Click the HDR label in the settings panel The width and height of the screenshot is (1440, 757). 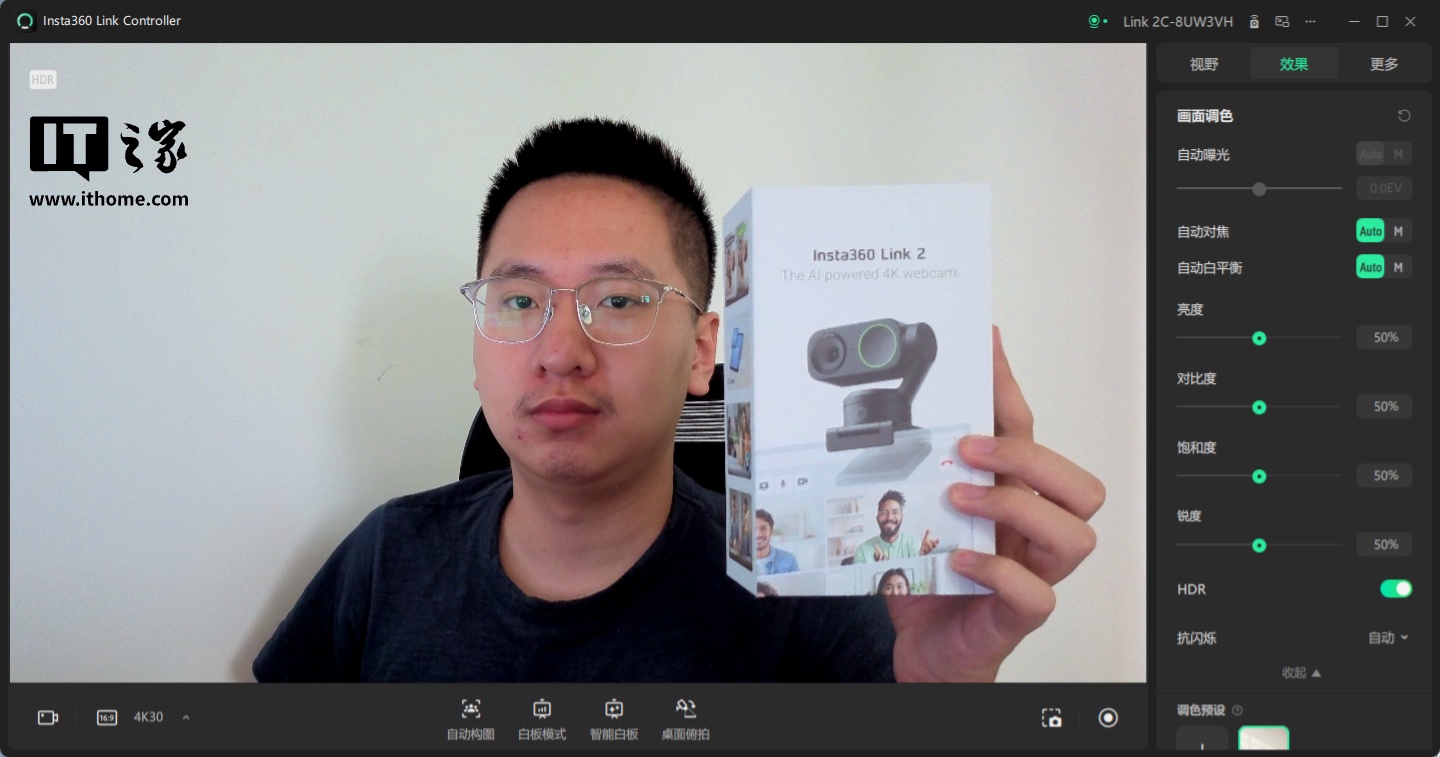(x=1192, y=589)
